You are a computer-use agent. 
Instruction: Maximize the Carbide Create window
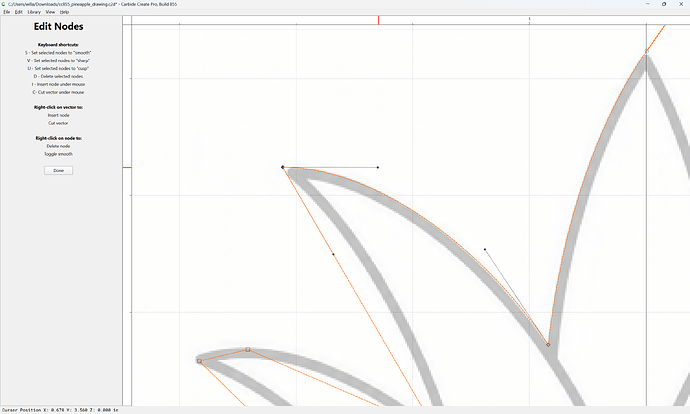point(664,4)
